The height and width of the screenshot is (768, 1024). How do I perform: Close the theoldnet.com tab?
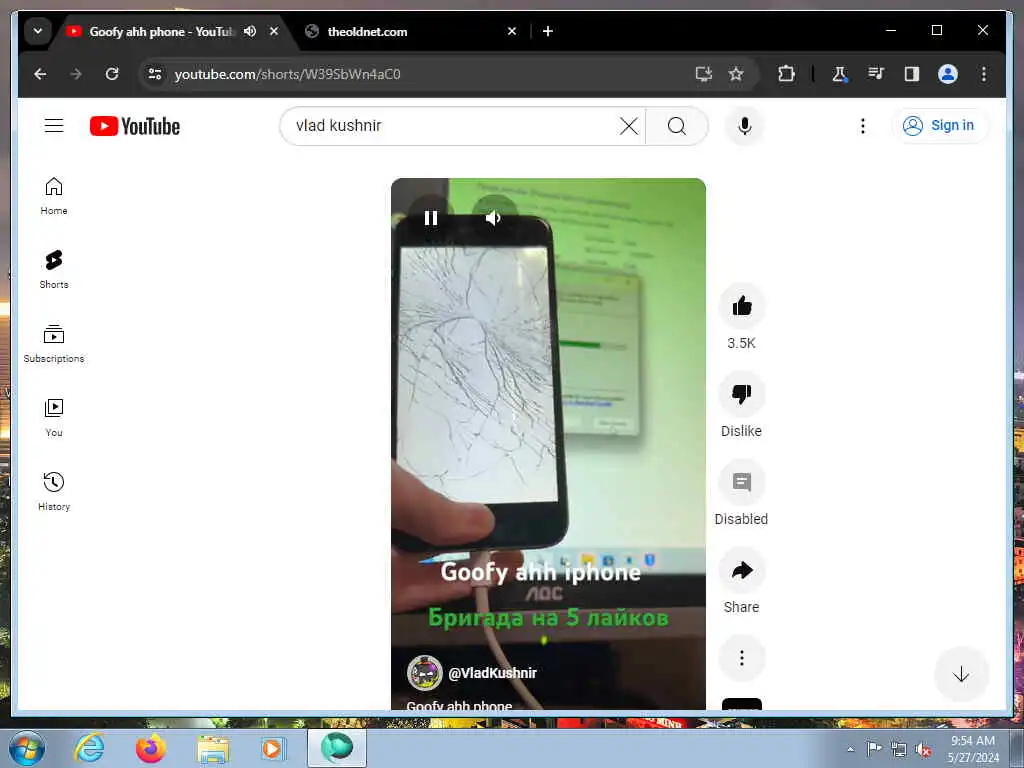(x=512, y=31)
